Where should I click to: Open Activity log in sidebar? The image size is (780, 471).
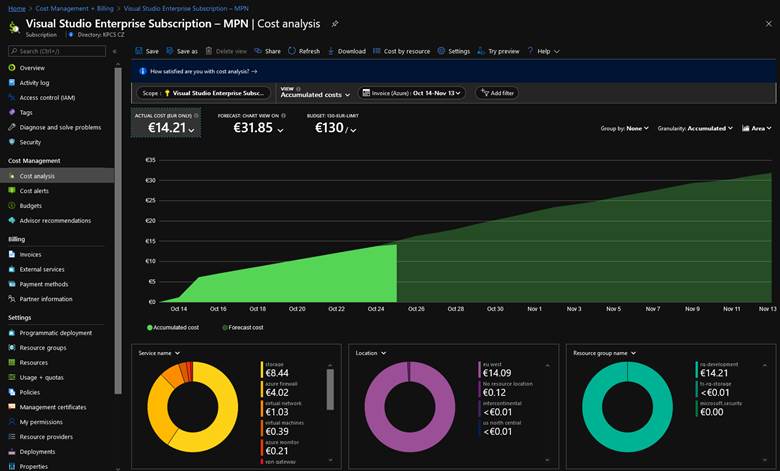pyautogui.click(x=34, y=83)
